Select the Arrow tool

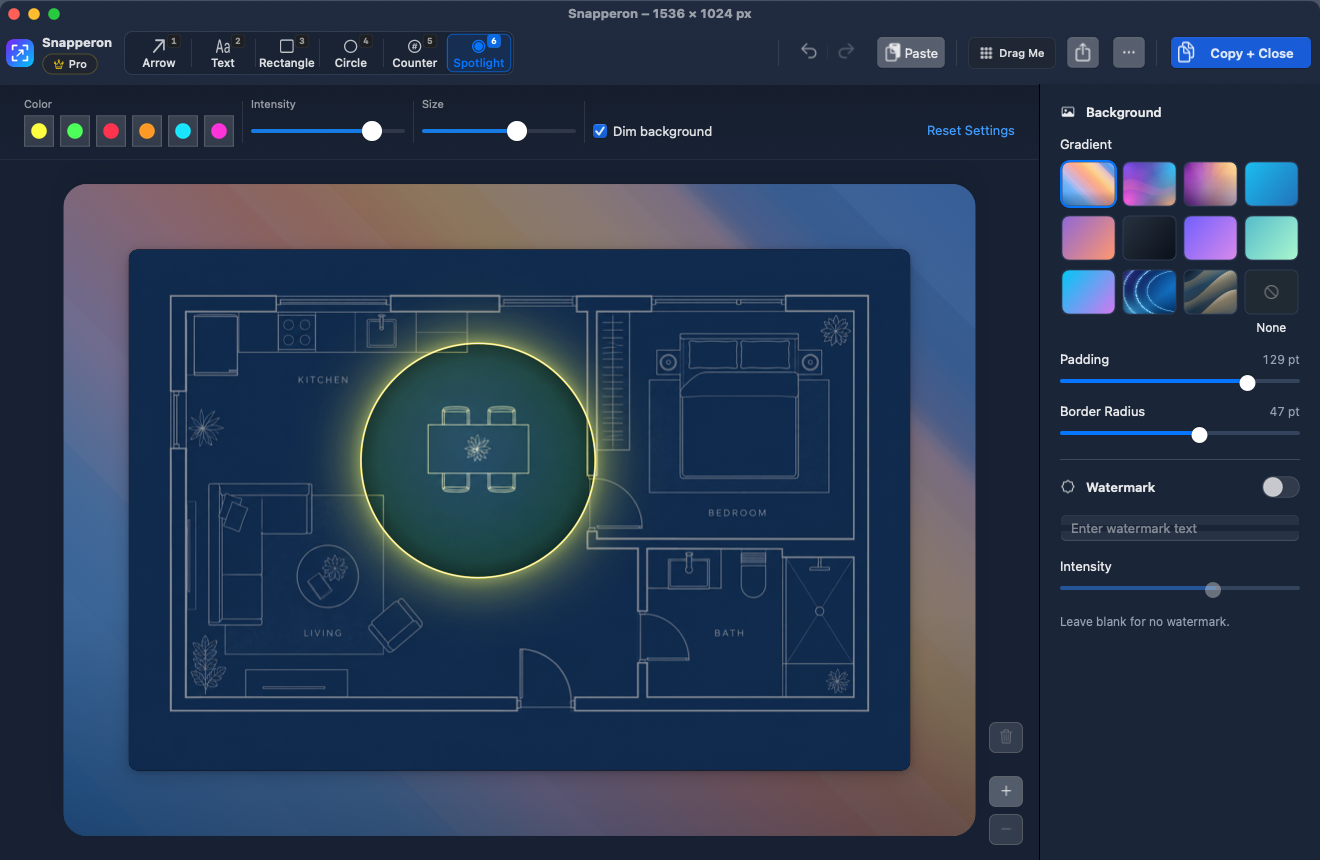(x=159, y=53)
